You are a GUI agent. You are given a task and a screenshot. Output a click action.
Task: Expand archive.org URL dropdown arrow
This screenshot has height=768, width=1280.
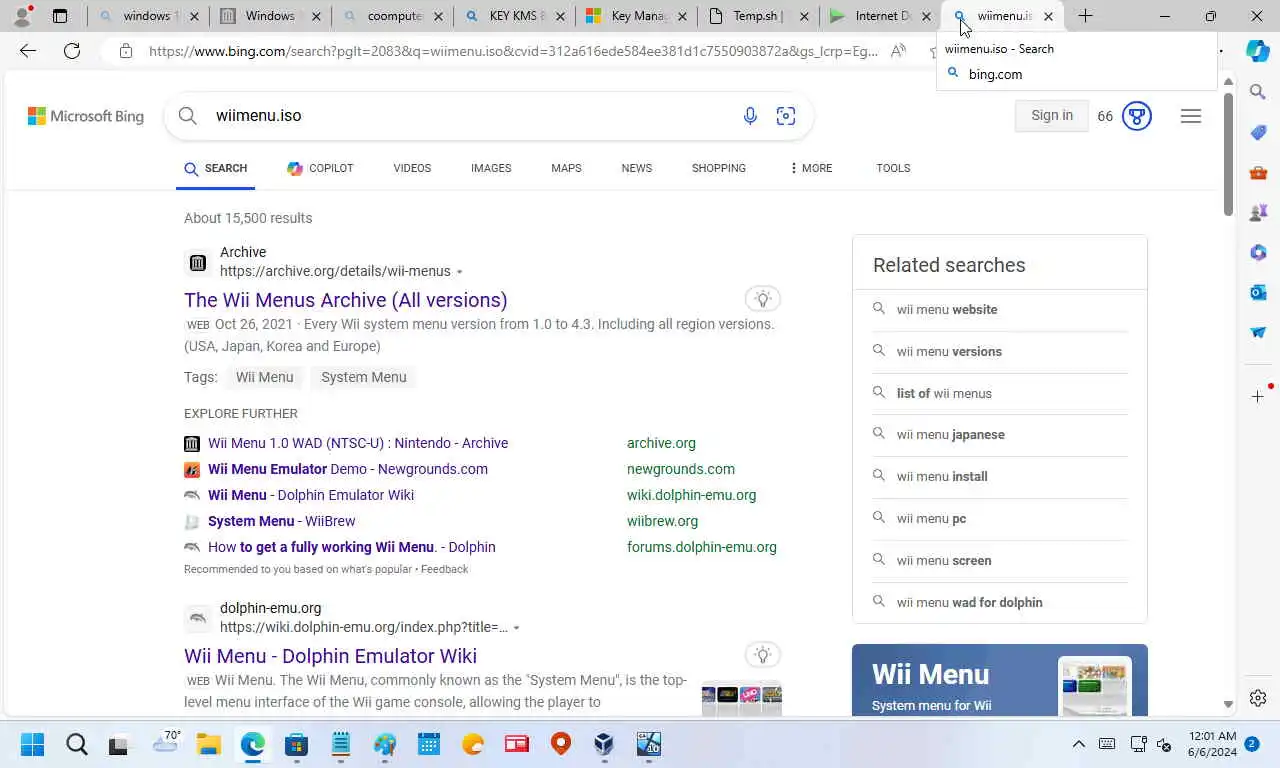coord(459,272)
